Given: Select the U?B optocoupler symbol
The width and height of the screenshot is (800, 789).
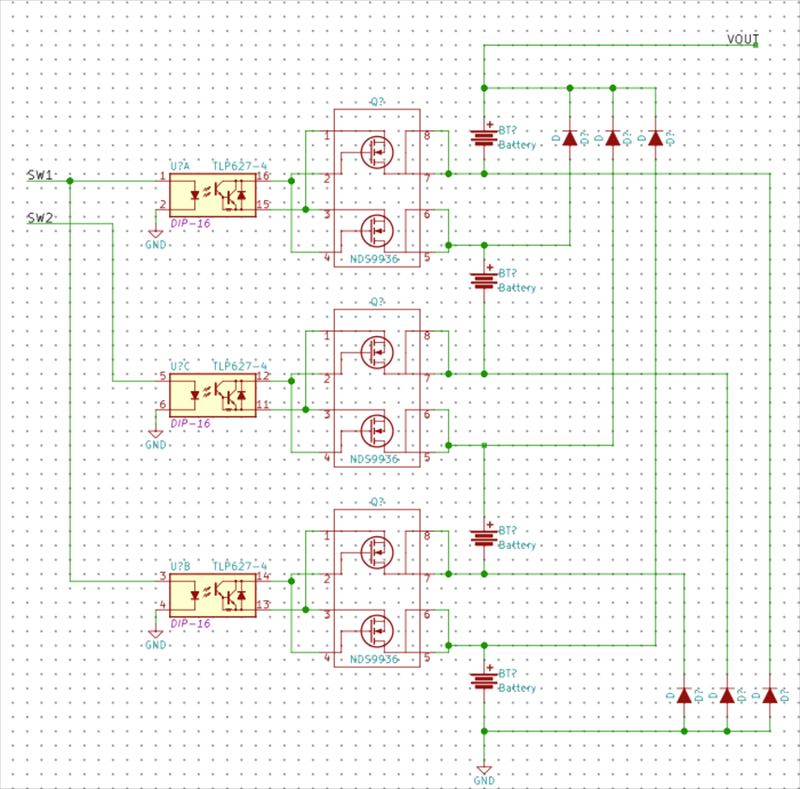Looking at the screenshot, I should (212, 593).
